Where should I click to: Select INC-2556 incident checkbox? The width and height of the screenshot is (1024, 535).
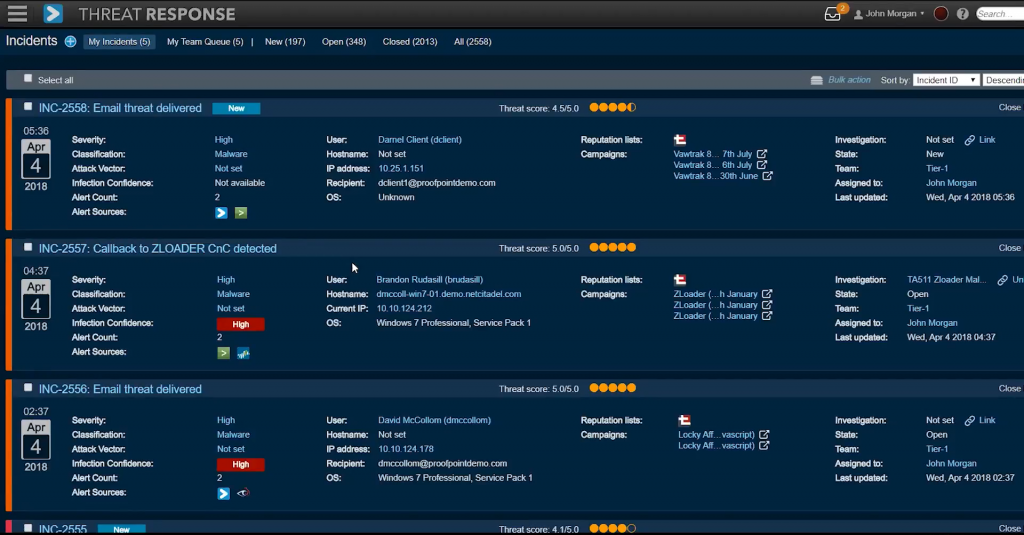point(28,387)
